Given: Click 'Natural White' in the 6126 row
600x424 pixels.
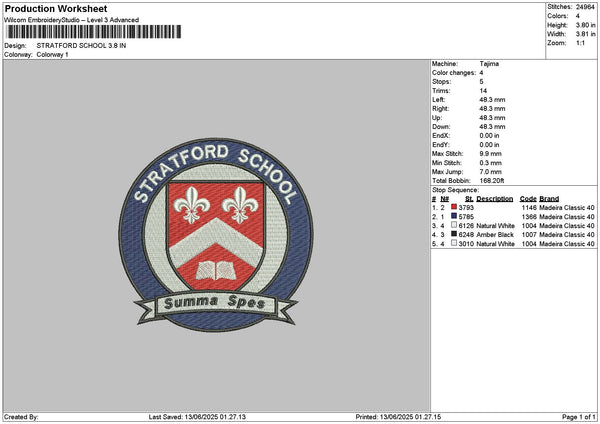Looking at the screenshot, I should pos(495,226).
